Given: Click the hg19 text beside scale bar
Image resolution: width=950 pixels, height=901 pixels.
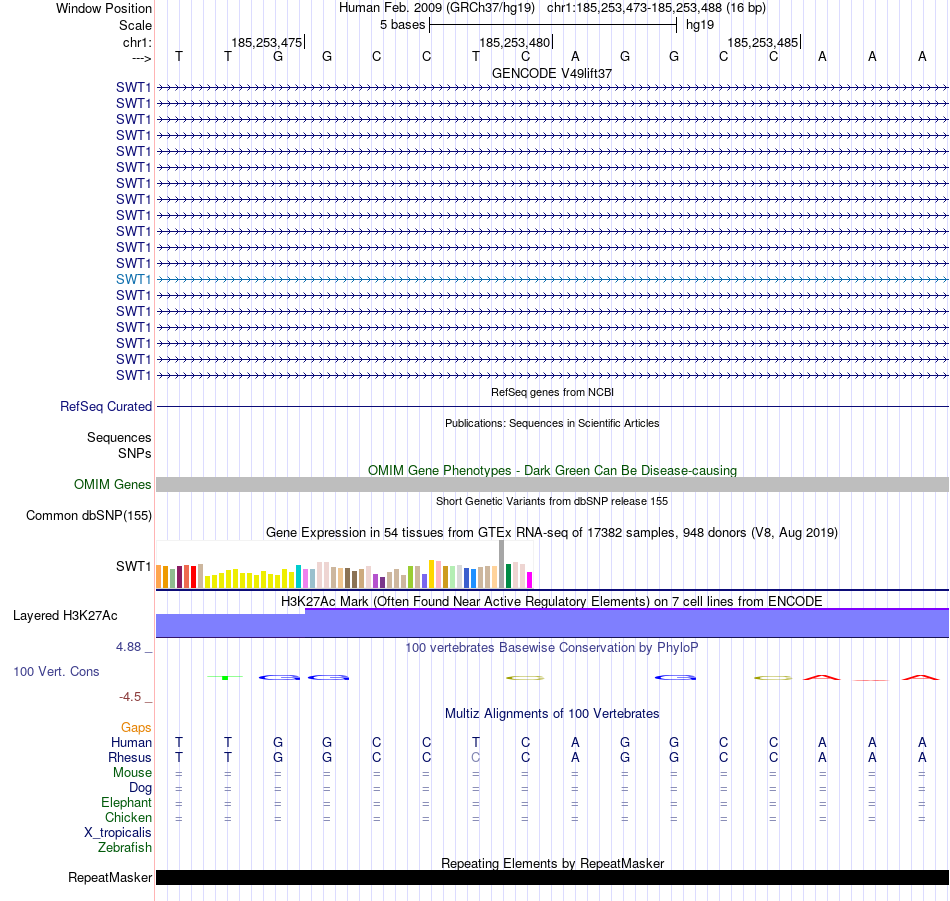Looking at the screenshot, I should (700, 25).
